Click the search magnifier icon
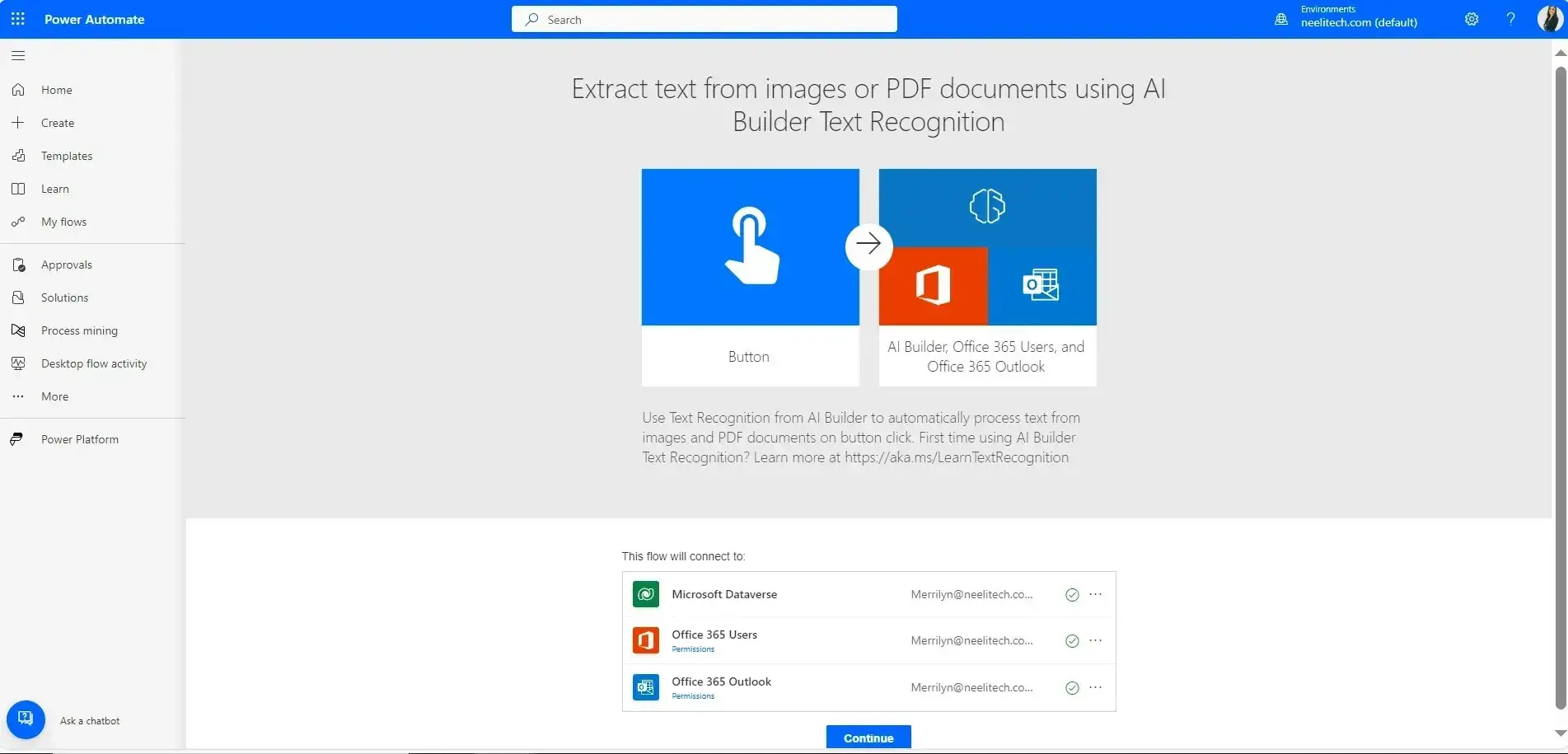 (532, 19)
